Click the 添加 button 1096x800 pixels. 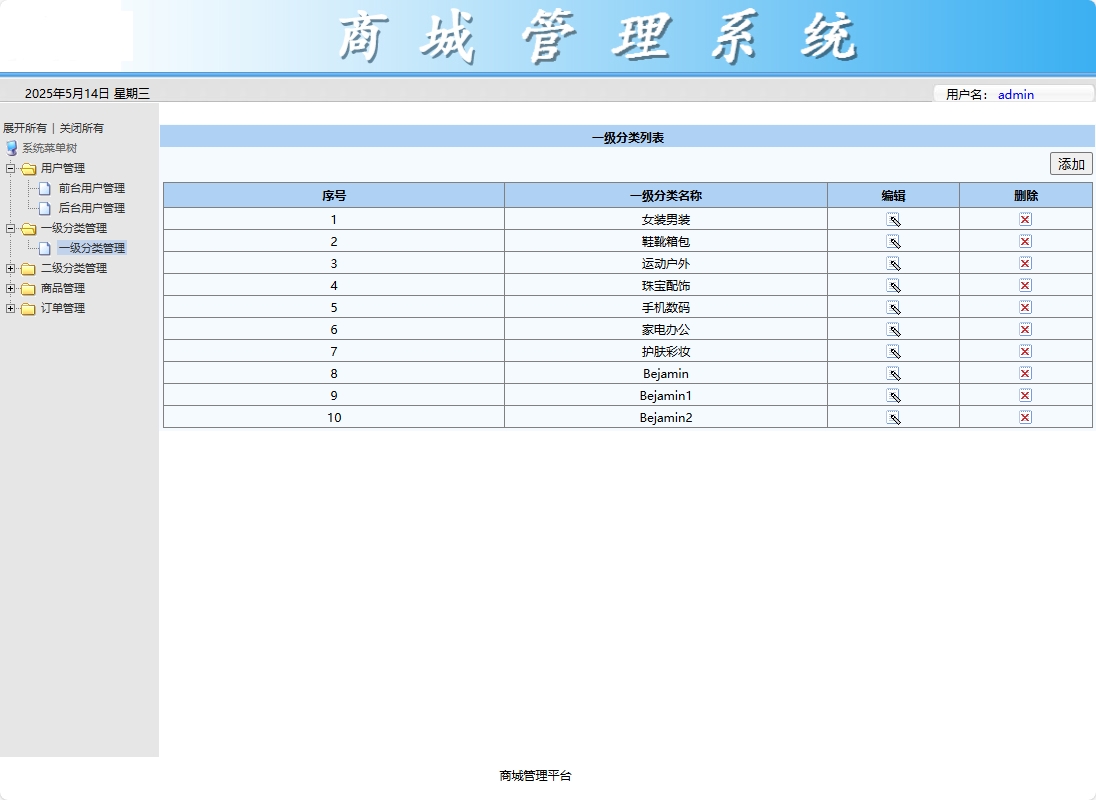(1070, 163)
